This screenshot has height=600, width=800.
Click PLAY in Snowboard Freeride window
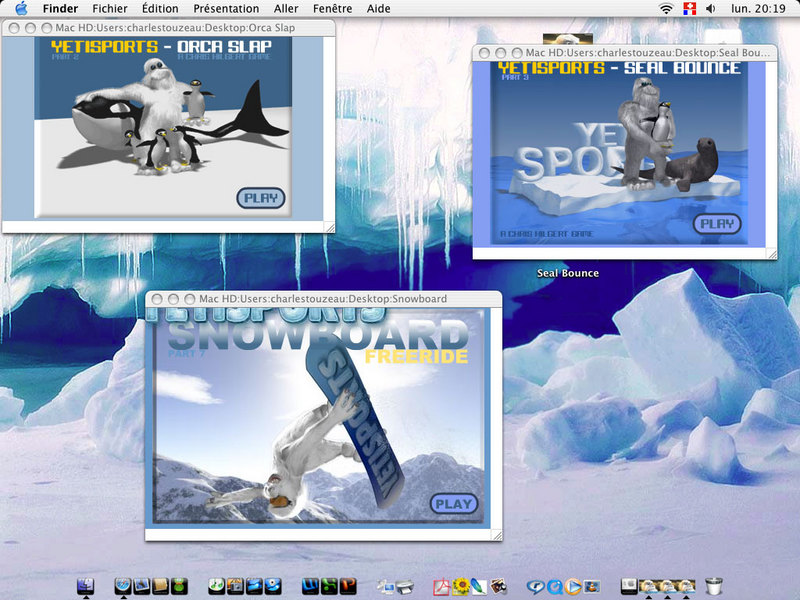(454, 504)
